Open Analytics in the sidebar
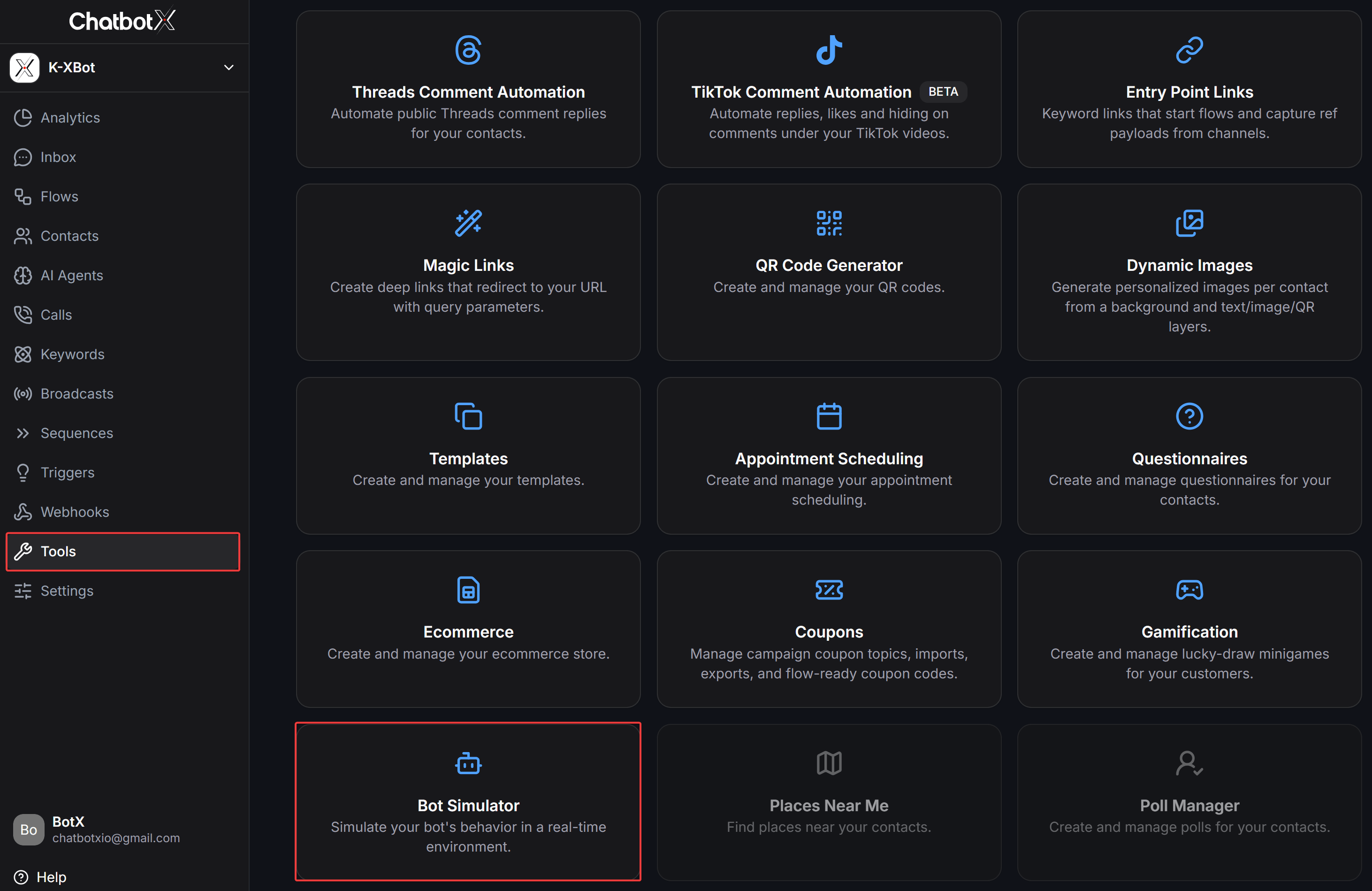Viewport: 1372px width, 891px height. pyautogui.click(x=124, y=118)
